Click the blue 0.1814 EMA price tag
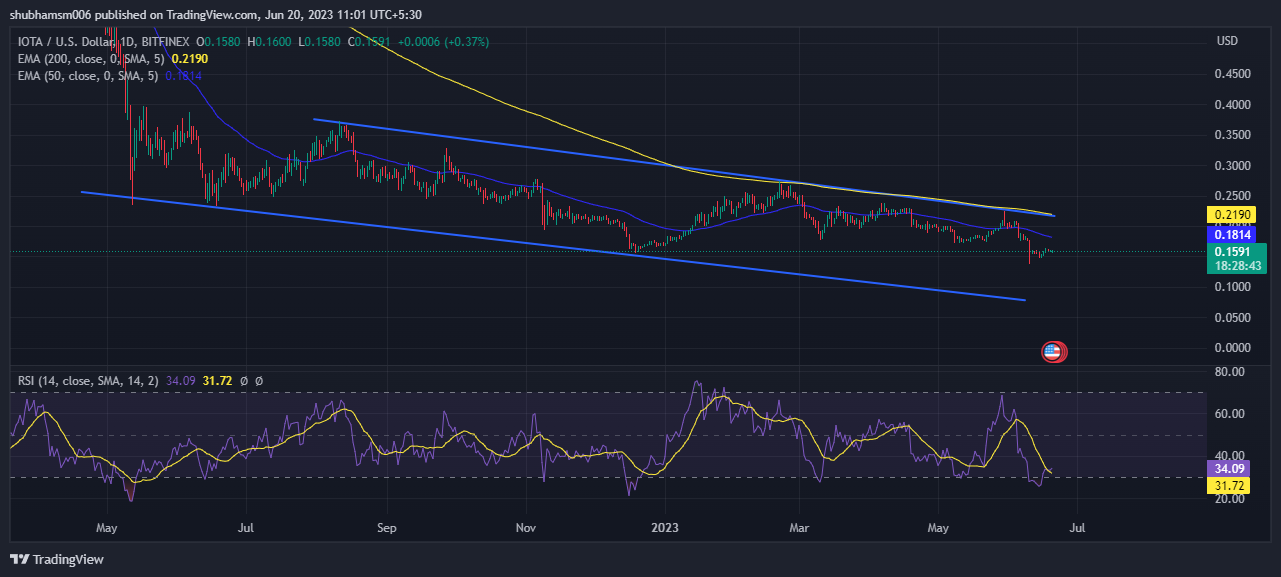 (x=1234, y=233)
